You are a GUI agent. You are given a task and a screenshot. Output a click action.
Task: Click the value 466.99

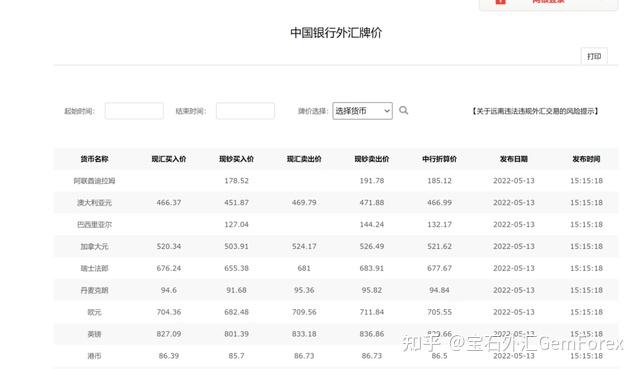click(x=440, y=202)
